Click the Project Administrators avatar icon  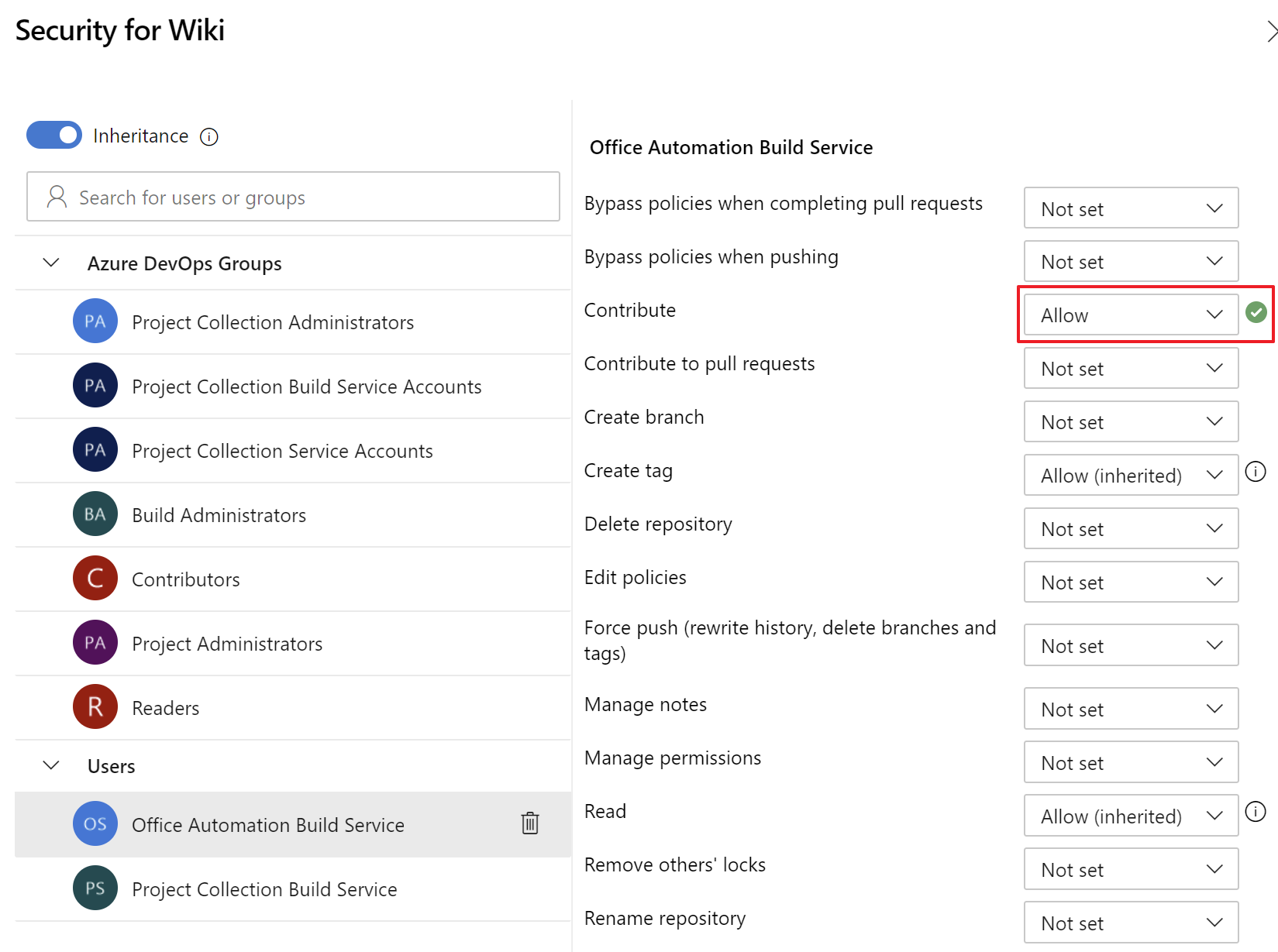point(95,642)
